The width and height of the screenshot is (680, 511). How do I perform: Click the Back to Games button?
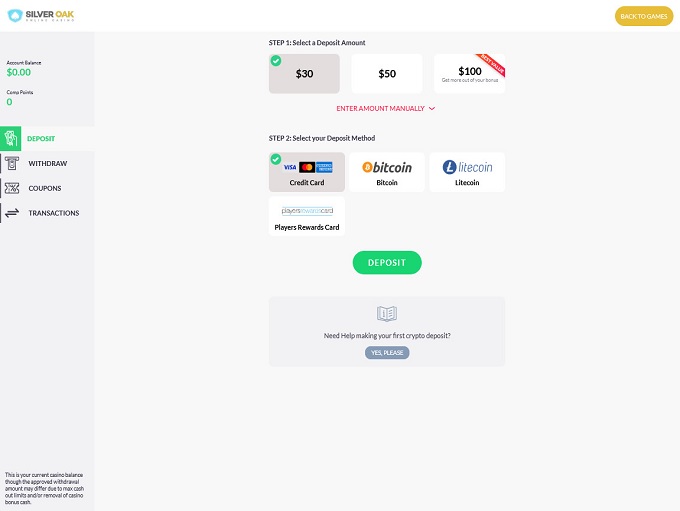[643, 16]
